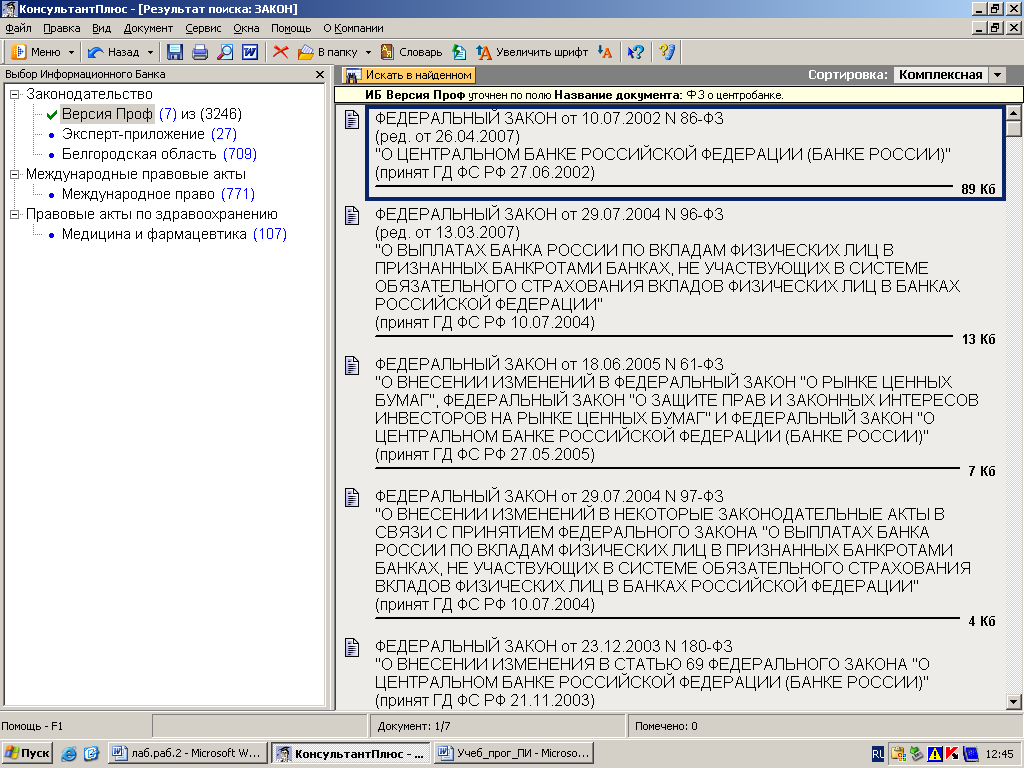Click document icon beside law N 86-ФЗ
1024x768 pixels.
coord(352,120)
